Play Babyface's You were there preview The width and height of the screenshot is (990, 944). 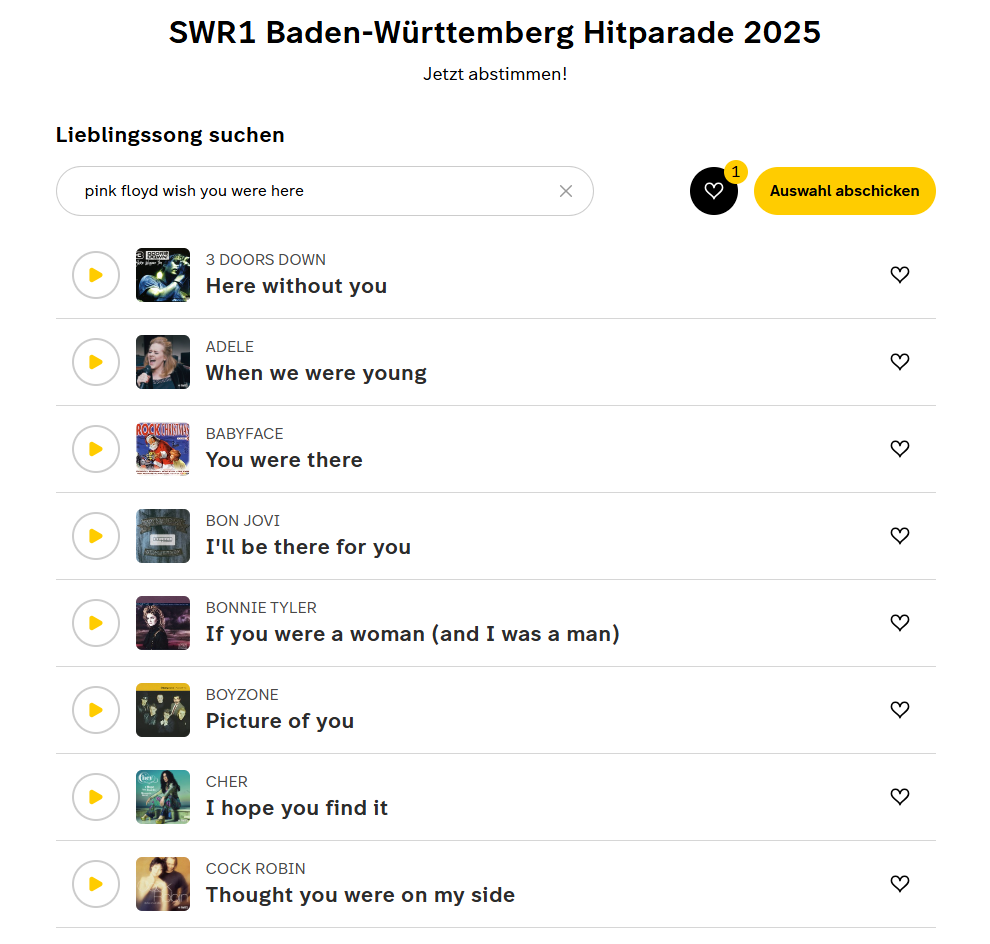coord(96,449)
